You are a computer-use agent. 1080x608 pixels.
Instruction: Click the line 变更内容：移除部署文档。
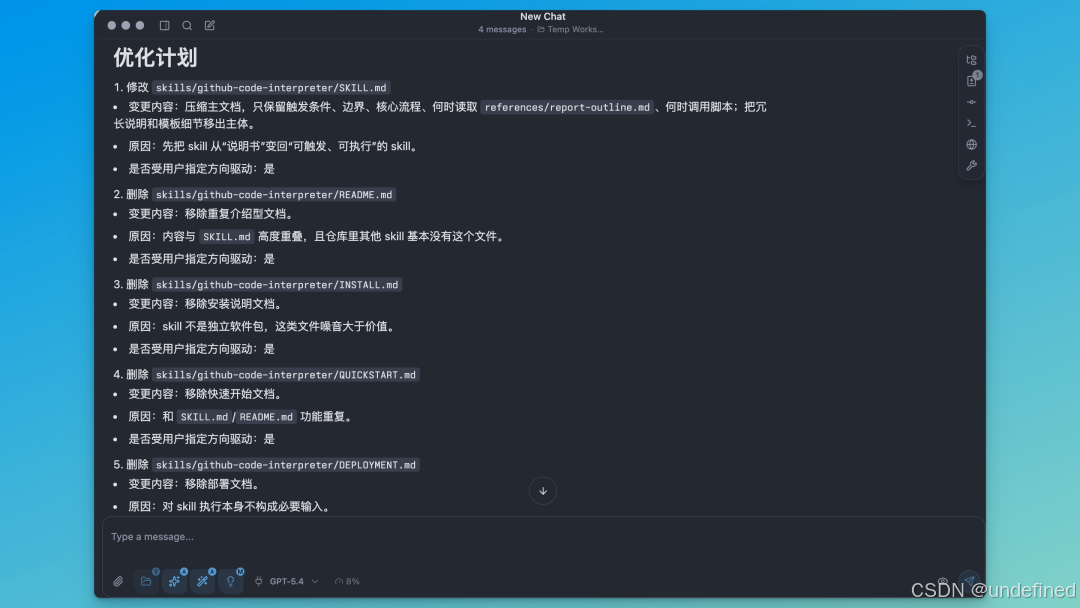click(195, 484)
